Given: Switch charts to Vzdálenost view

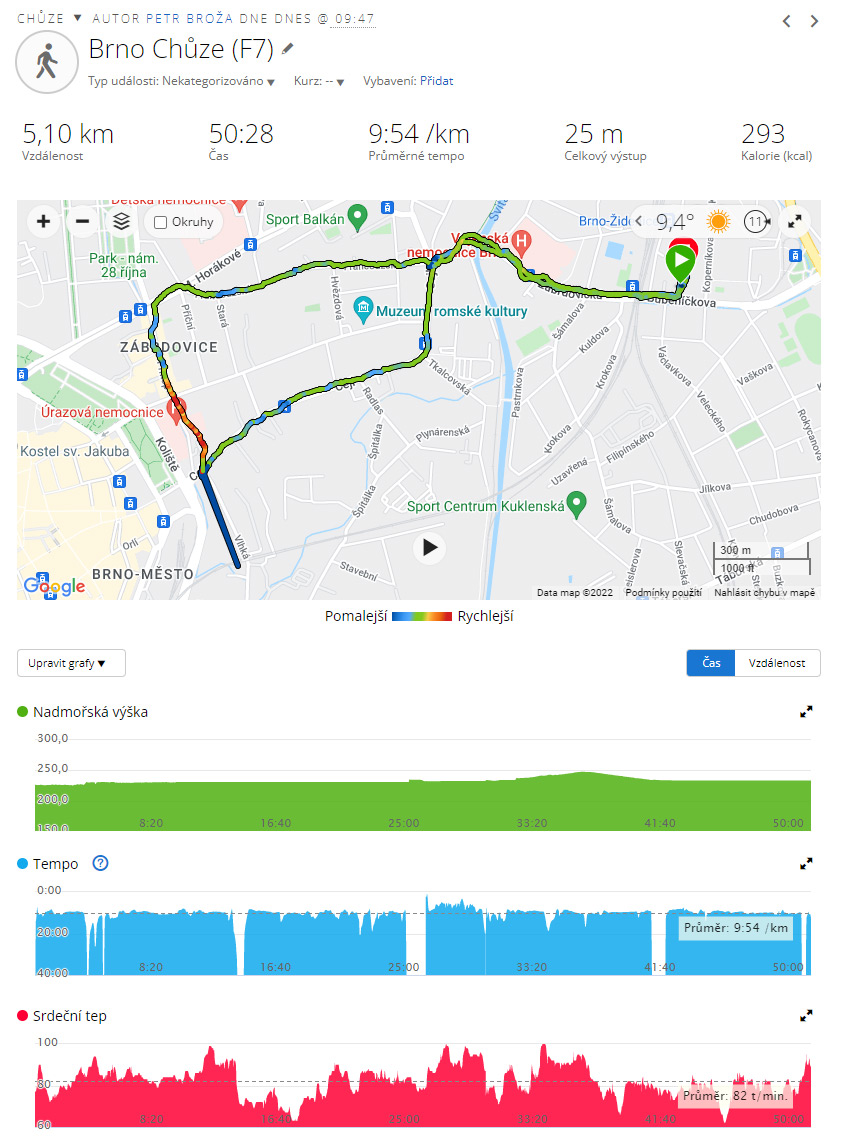Looking at the screenshot, I should [x=777, y=663].
